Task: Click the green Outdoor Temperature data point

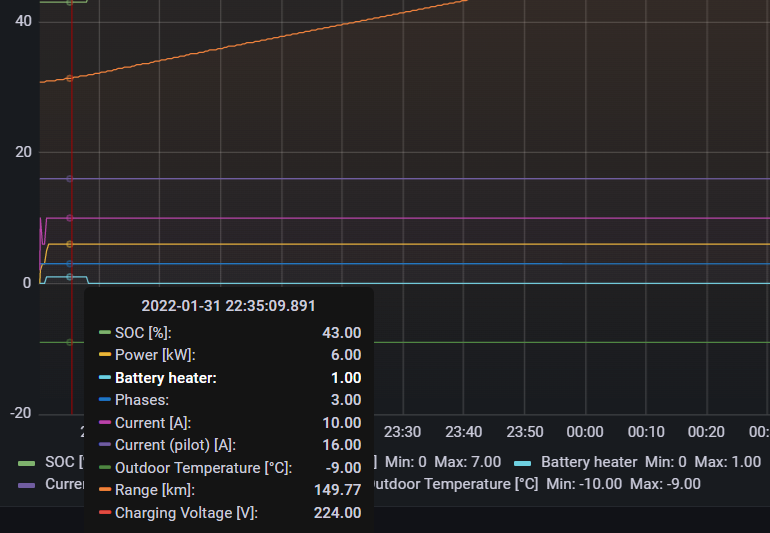Action: tap(69, 342)
